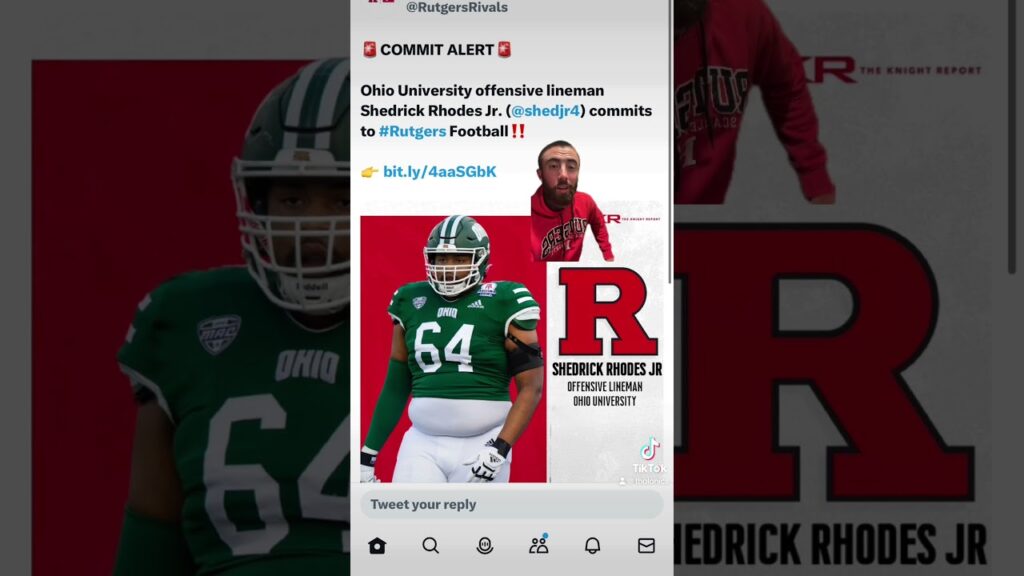Open the Search magnifier icon
The width and height of the screenshot is (1024, 576).
coord(430,545)
